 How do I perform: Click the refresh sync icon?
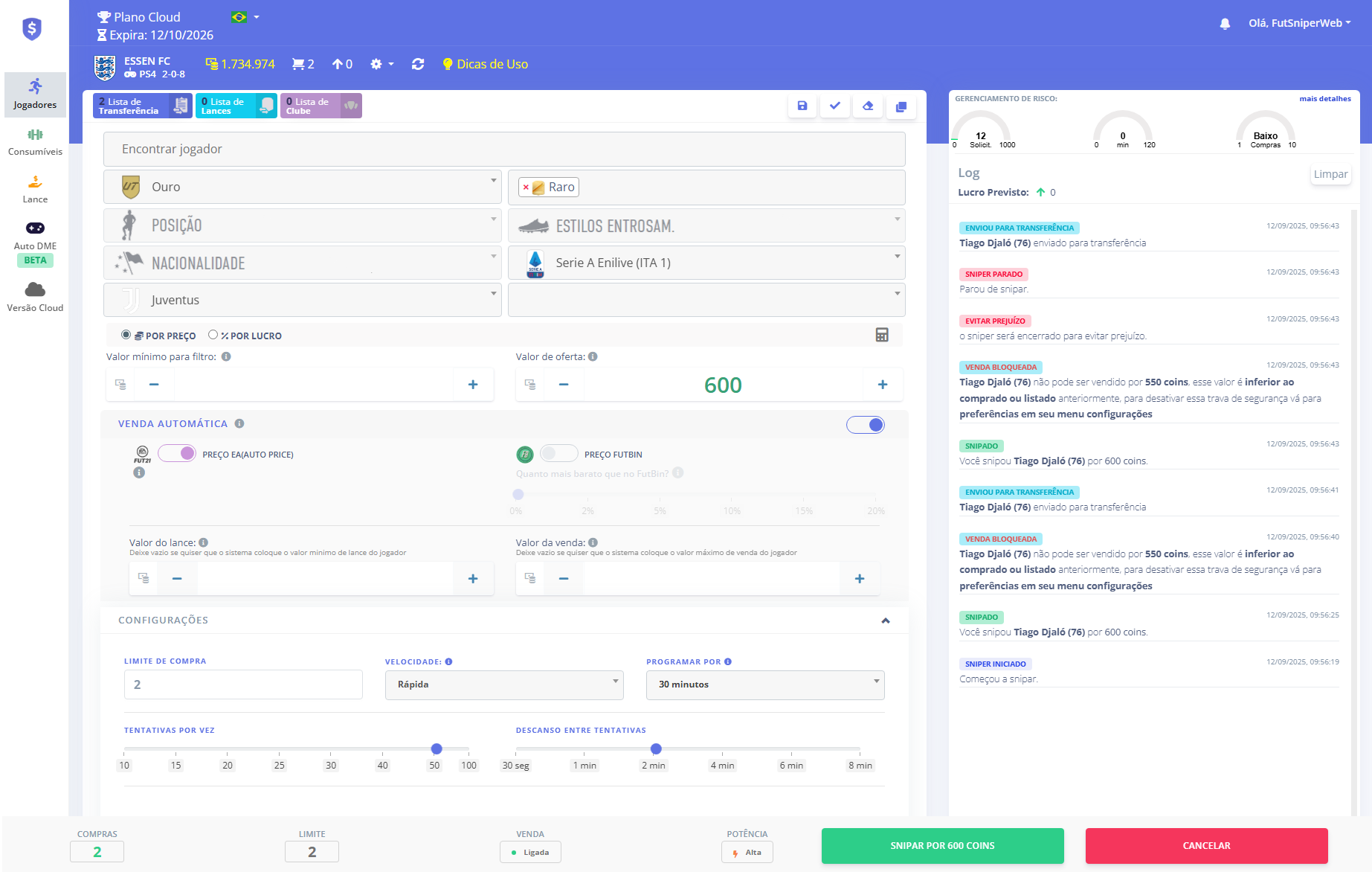(418, 65)
